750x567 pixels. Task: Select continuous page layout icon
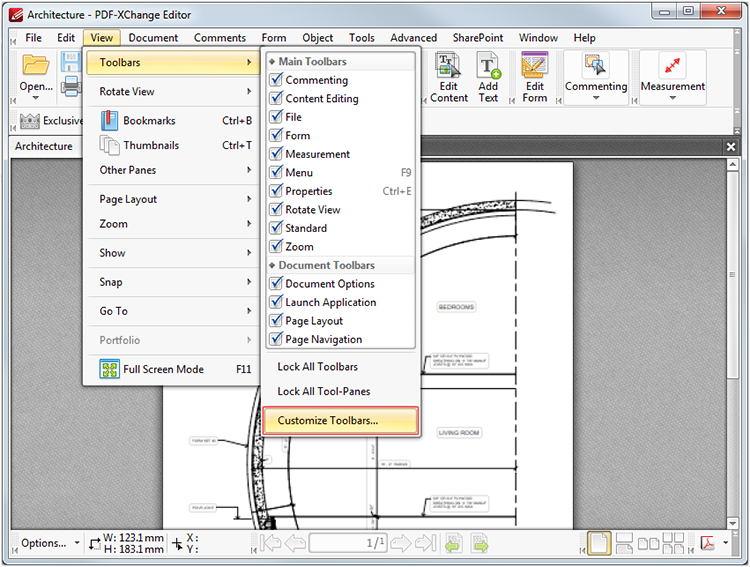coord(624,543)
